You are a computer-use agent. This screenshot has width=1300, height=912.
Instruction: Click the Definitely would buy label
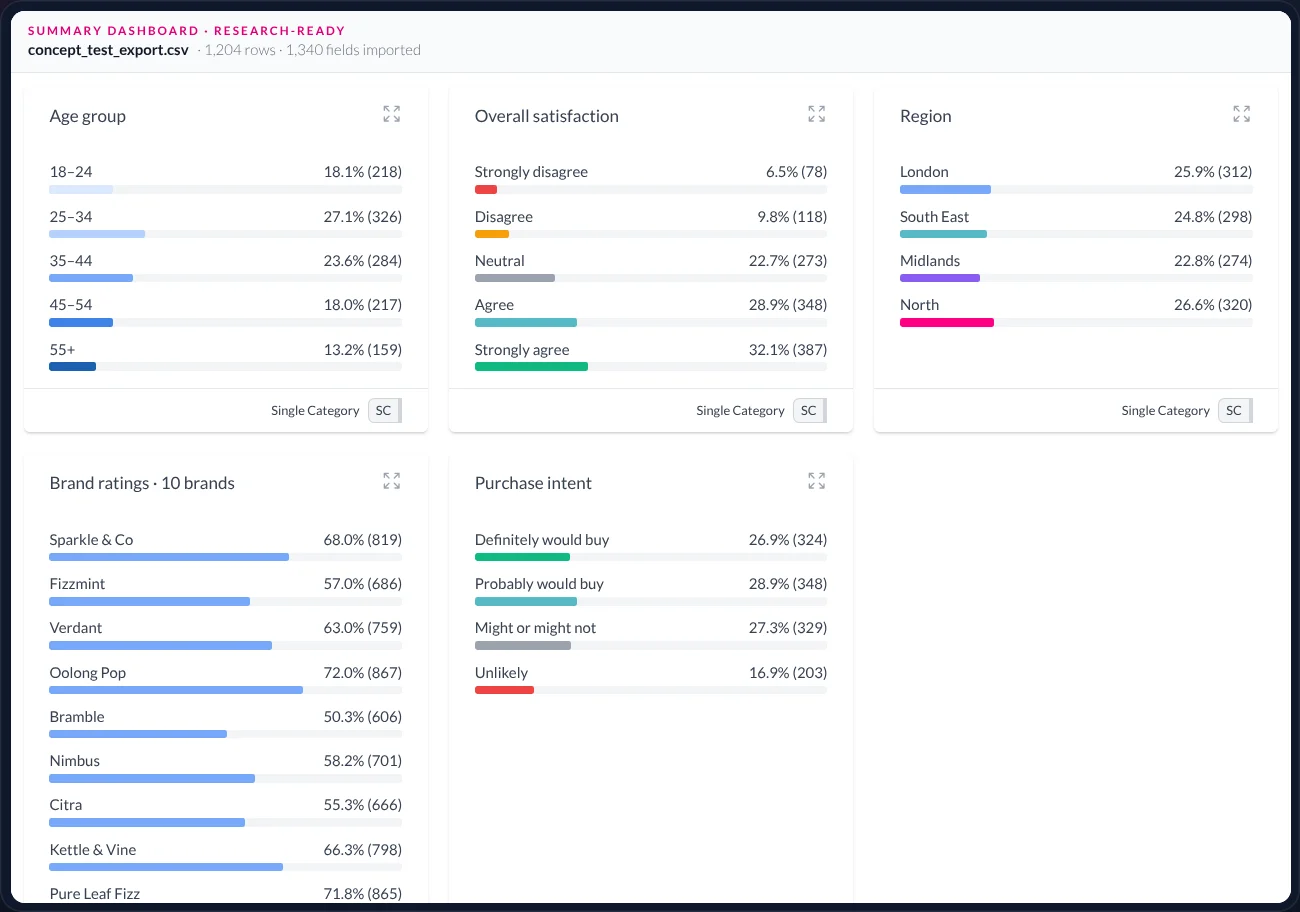point(542,540)
